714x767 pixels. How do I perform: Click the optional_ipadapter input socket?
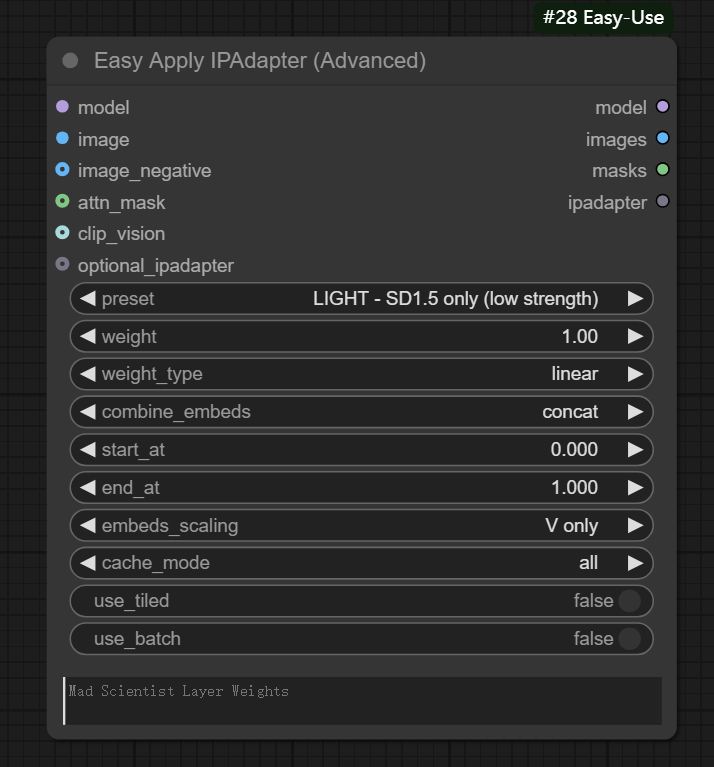tap(62, 265)
